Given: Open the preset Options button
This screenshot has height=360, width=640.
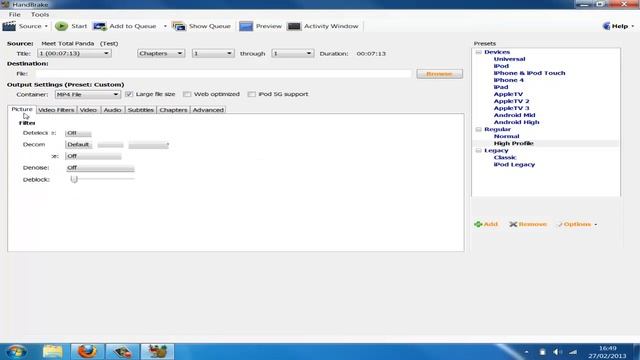Looking at the screenshot, I should (578, 224).
